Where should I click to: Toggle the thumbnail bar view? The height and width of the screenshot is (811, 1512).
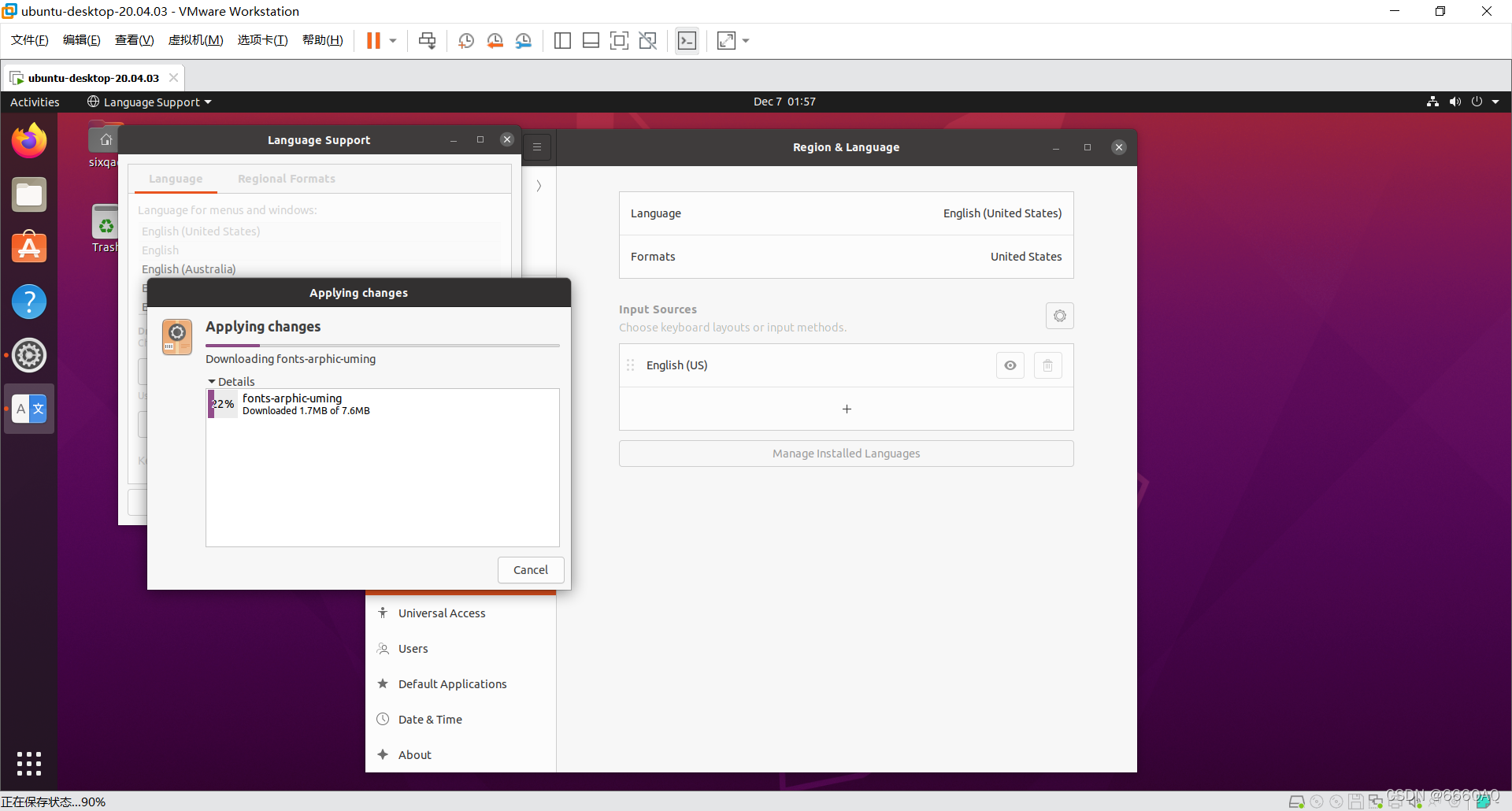coord(591,40)
